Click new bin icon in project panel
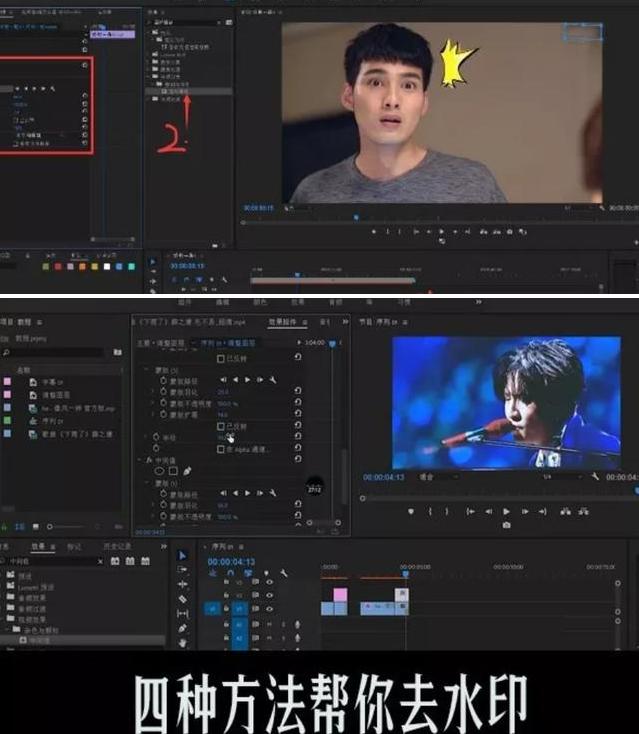 [x=117, y=352]
